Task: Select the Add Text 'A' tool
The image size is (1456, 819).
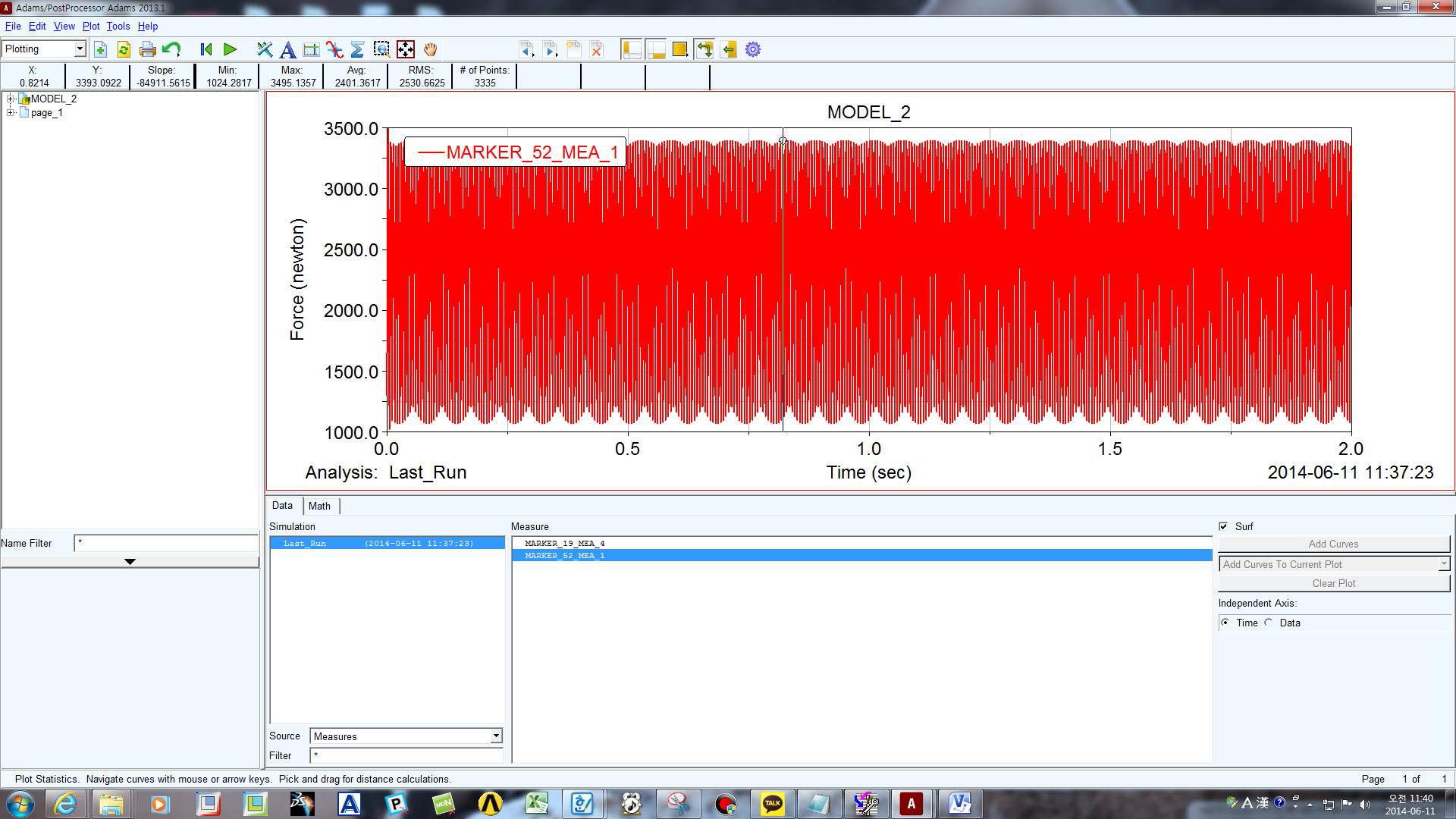Action: click(287, 49)
